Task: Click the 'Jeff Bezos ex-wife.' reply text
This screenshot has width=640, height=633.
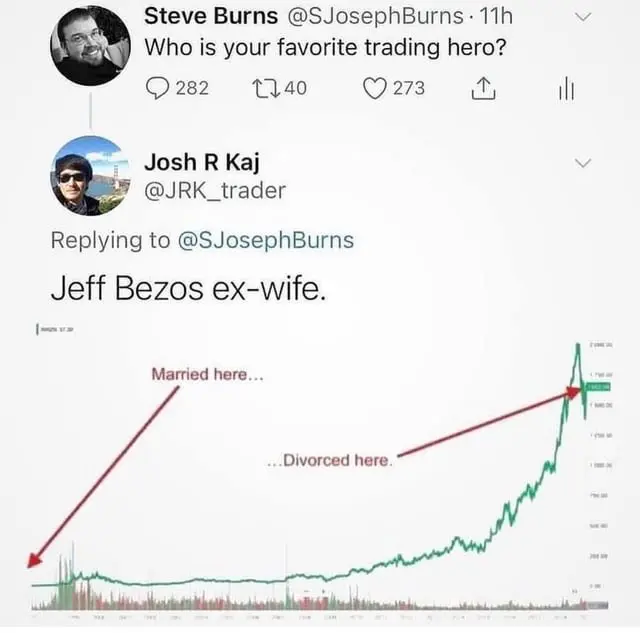Action: pos(189,290)
